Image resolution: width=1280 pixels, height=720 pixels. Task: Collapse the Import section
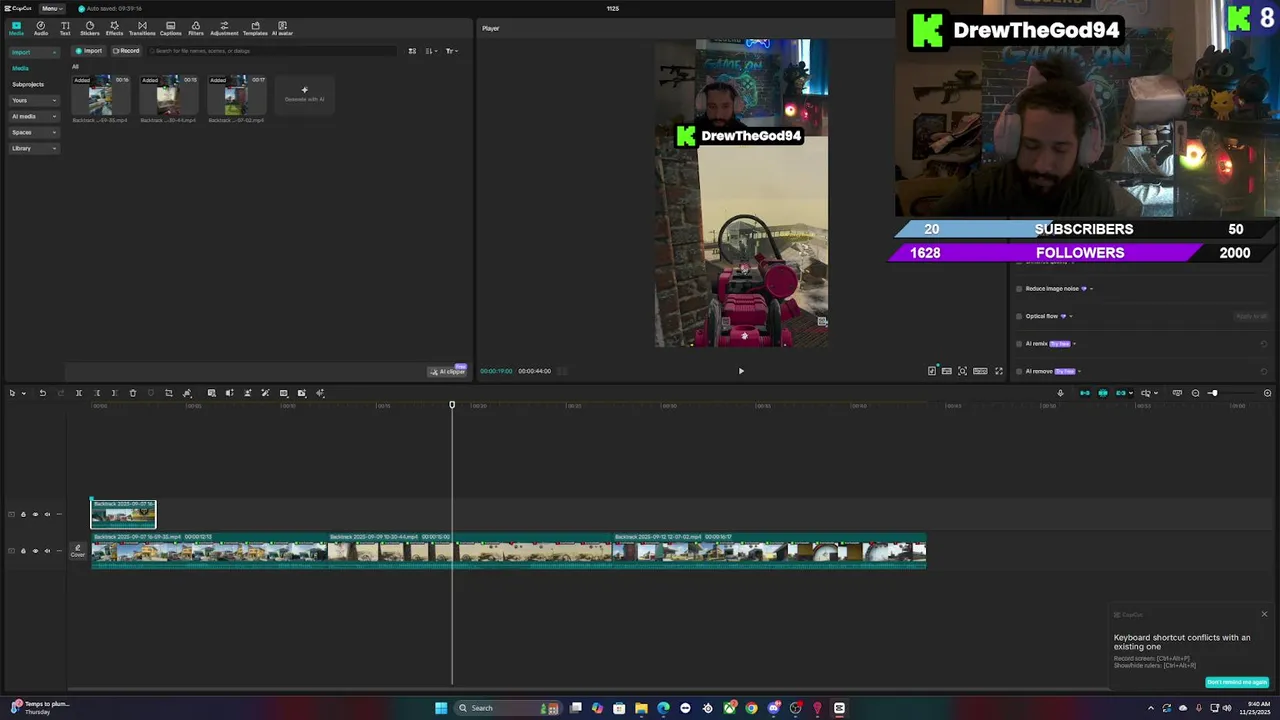click(x=33, y=52)
